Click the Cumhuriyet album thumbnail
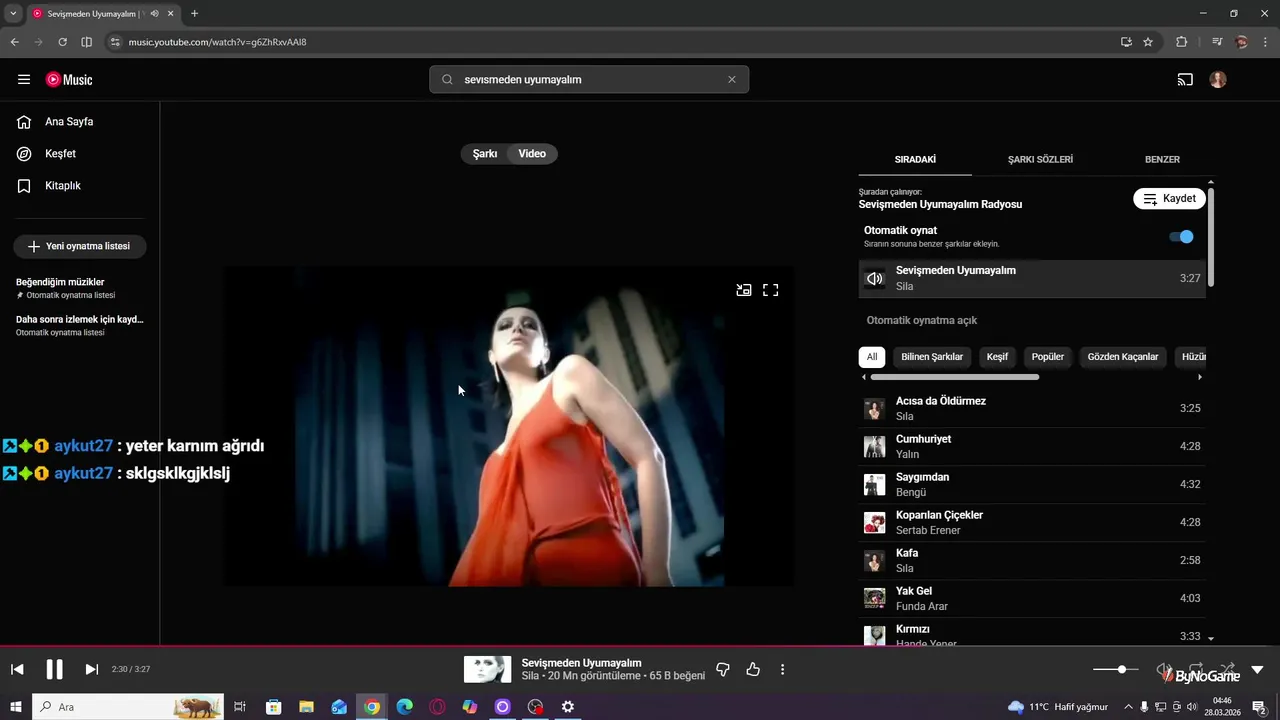 point(875,447)
